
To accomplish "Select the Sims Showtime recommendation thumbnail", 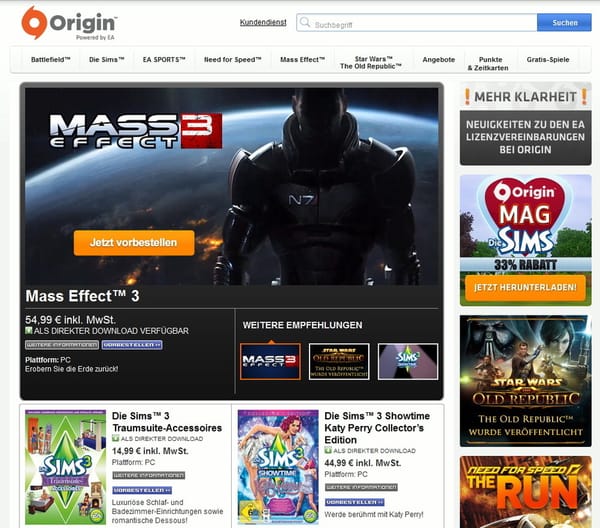I will [x=408, y=361].
